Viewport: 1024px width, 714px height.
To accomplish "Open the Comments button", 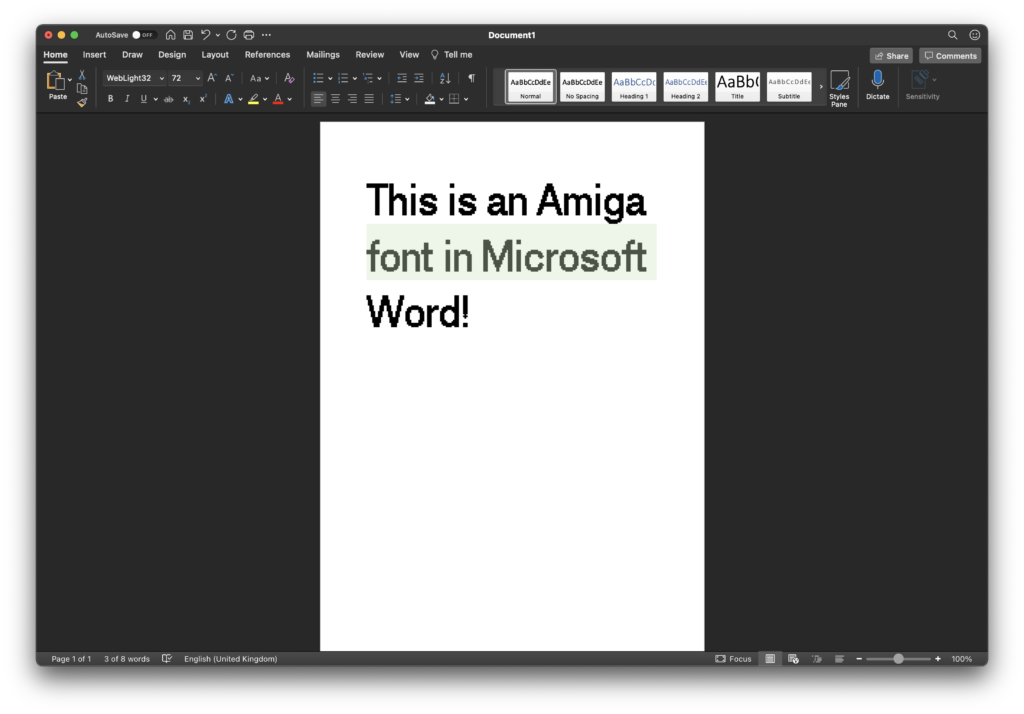I will 949,56.
